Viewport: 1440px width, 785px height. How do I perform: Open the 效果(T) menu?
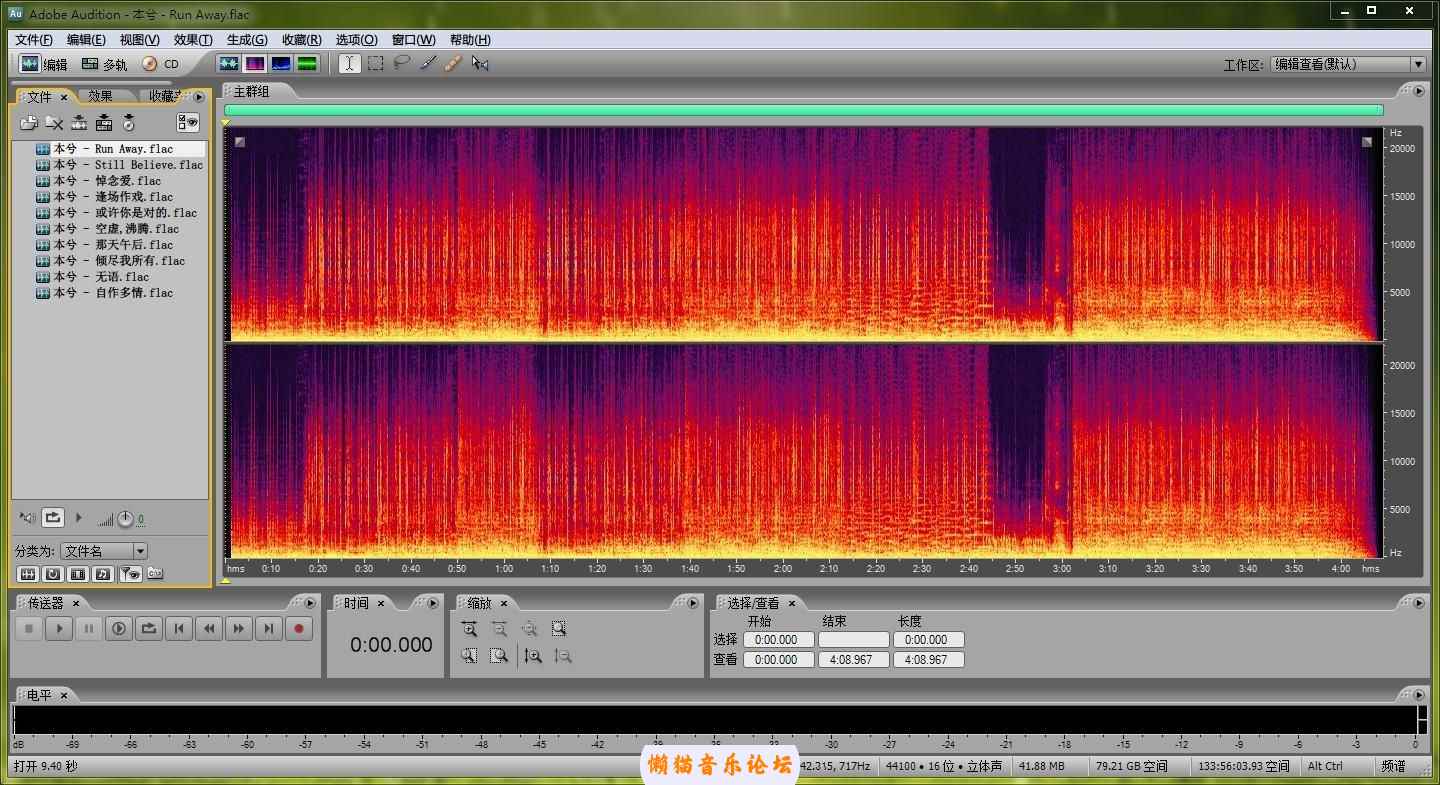[193, 40]
